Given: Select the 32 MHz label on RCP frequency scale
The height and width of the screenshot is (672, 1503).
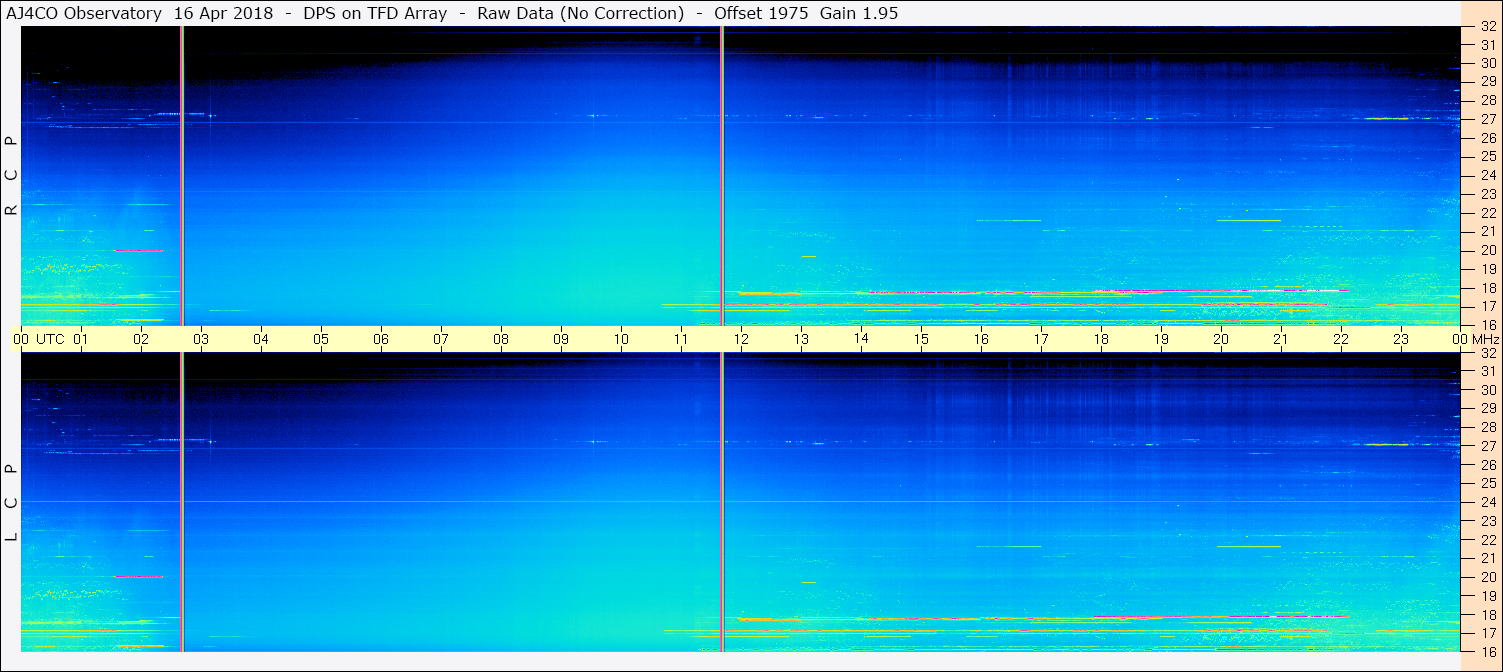Looking at the screenshot, I should pos(1487,27).
